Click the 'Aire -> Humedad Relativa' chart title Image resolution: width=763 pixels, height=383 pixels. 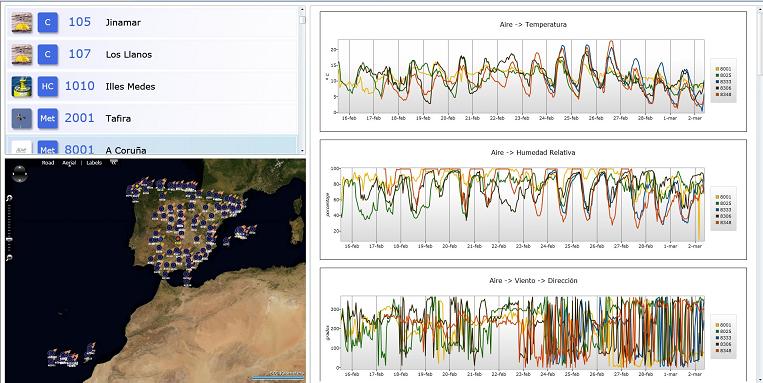coord(533,152)
